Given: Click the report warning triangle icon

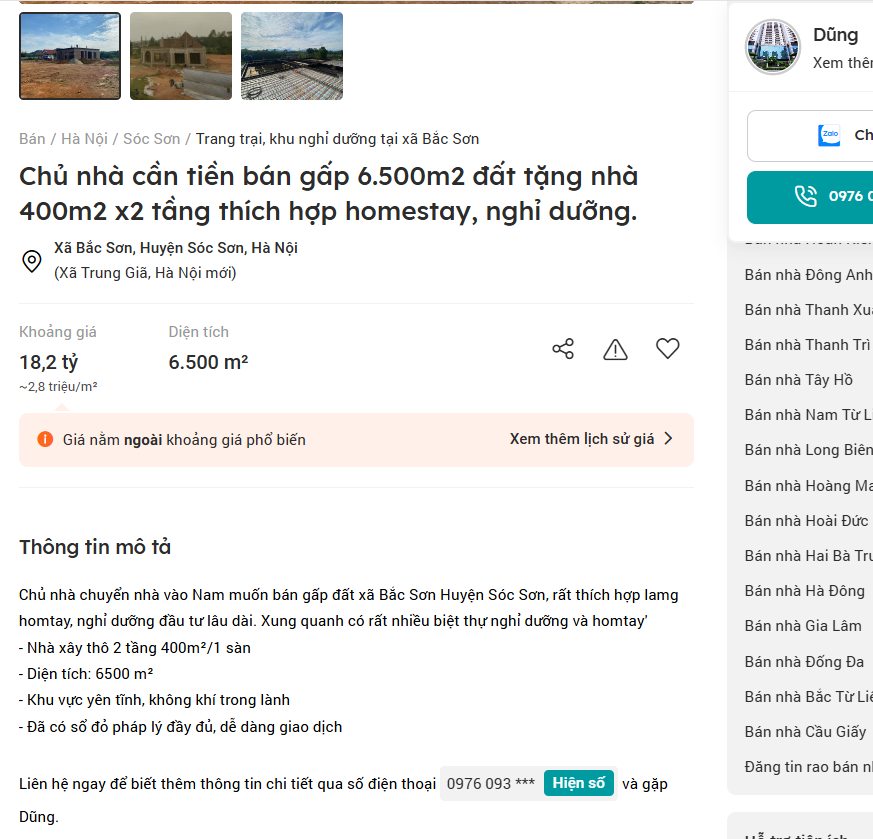Looking at the screenshot, I should tap(615, 350).
